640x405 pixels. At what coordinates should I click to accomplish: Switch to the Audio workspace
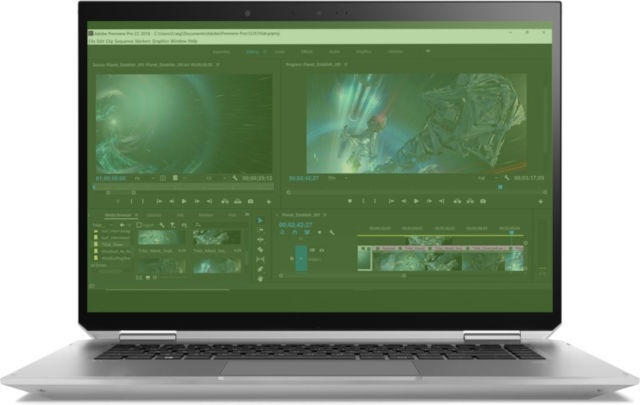[334, 52]
